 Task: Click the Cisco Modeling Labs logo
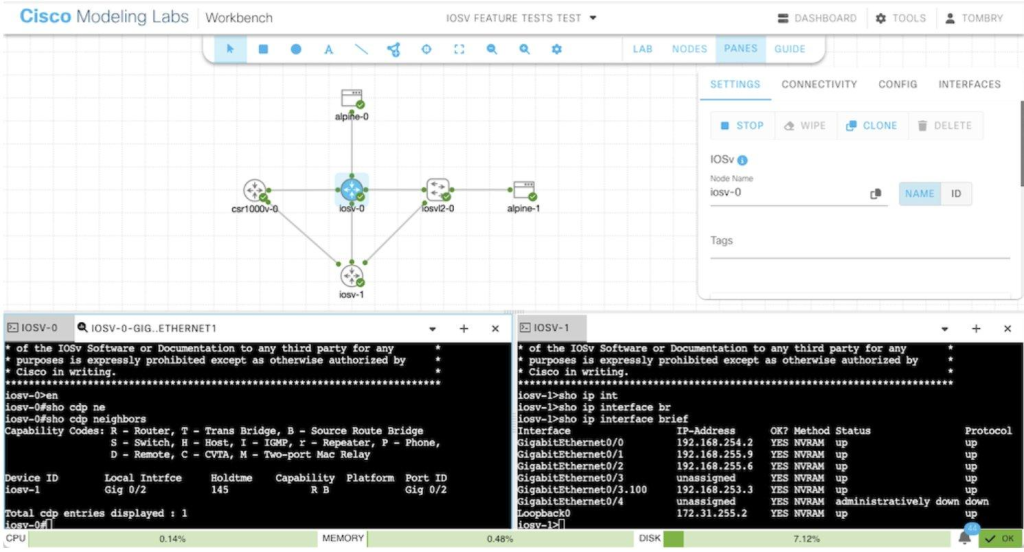point(104,16)
